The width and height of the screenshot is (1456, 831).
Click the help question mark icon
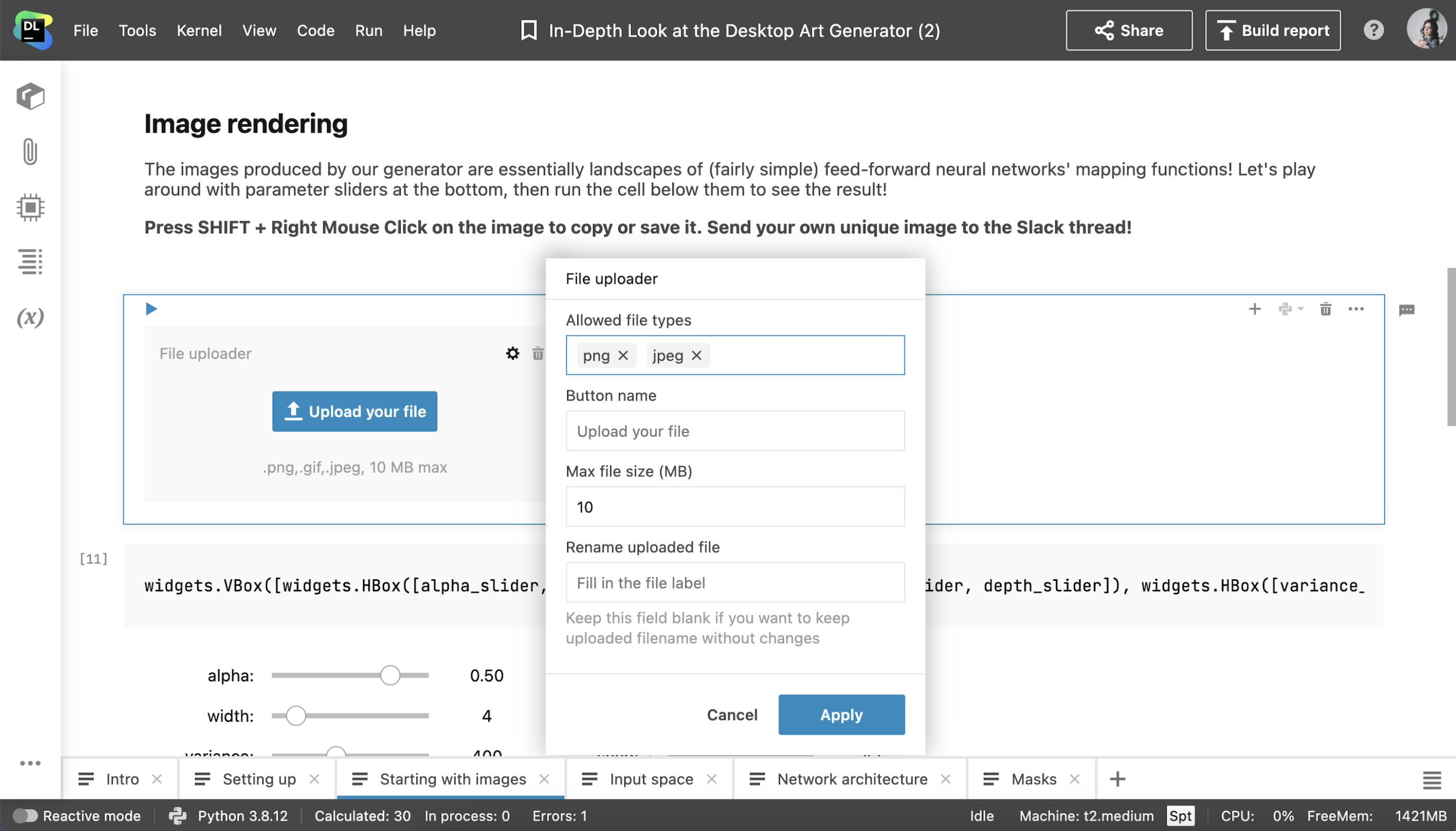tap(1373, 30)
